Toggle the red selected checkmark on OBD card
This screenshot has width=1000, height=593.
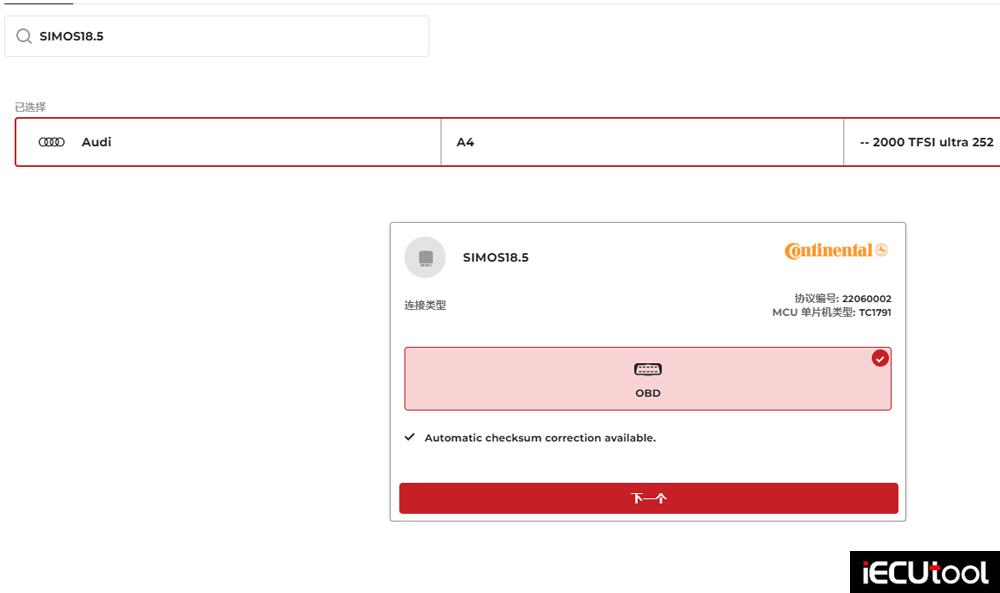[x=880, y=359]
